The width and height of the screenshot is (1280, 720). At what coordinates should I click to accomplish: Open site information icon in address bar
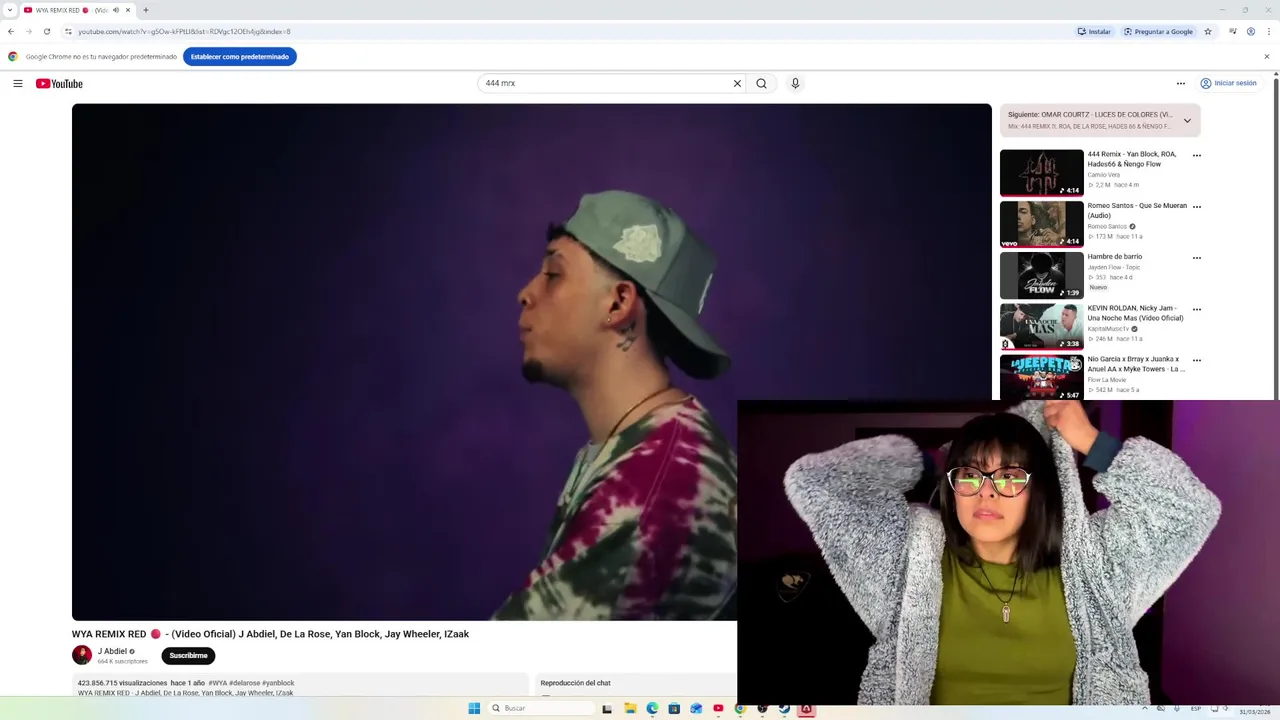point(68,31)
